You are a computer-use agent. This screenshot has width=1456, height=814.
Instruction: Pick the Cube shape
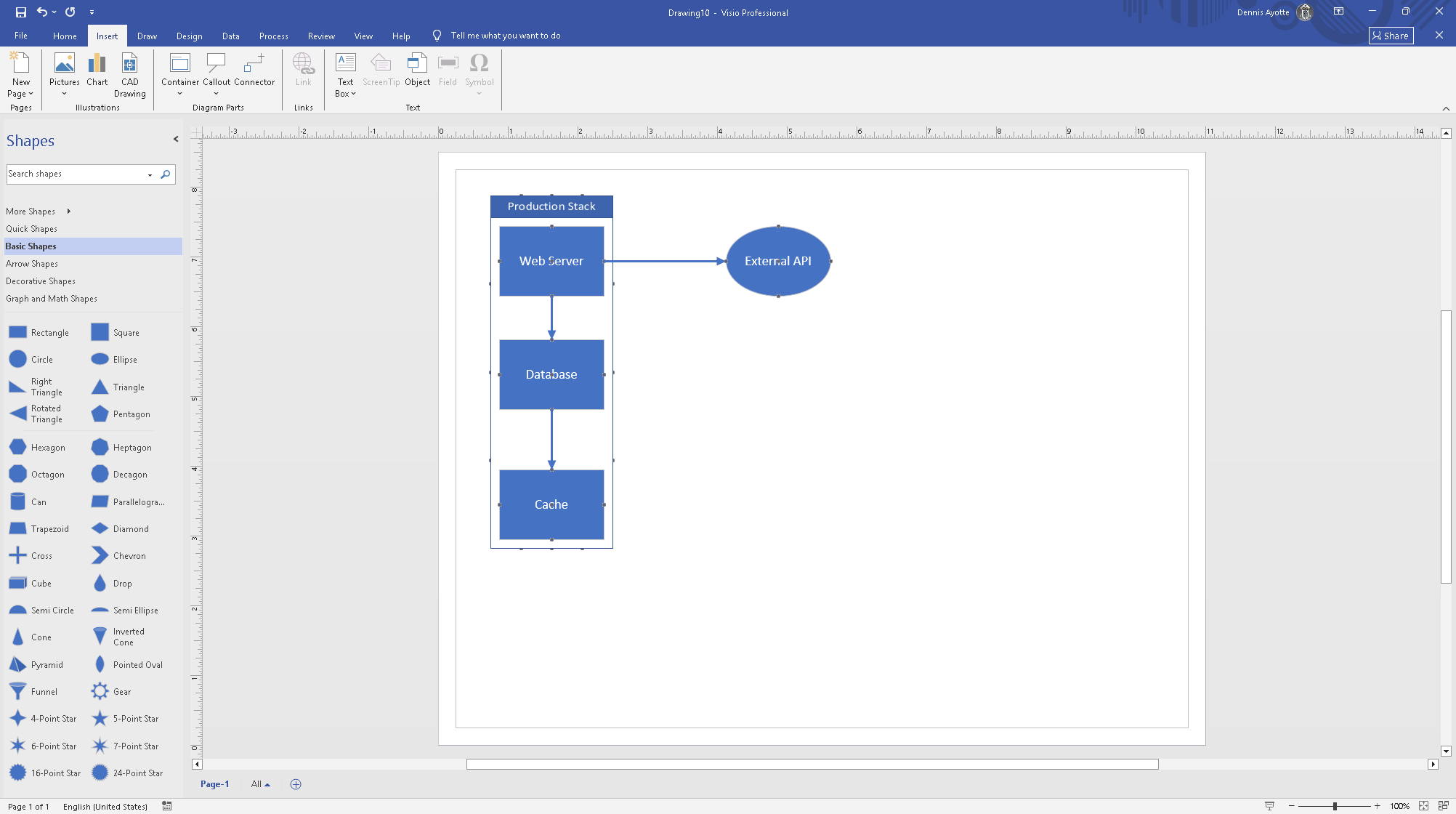(30, 584)
